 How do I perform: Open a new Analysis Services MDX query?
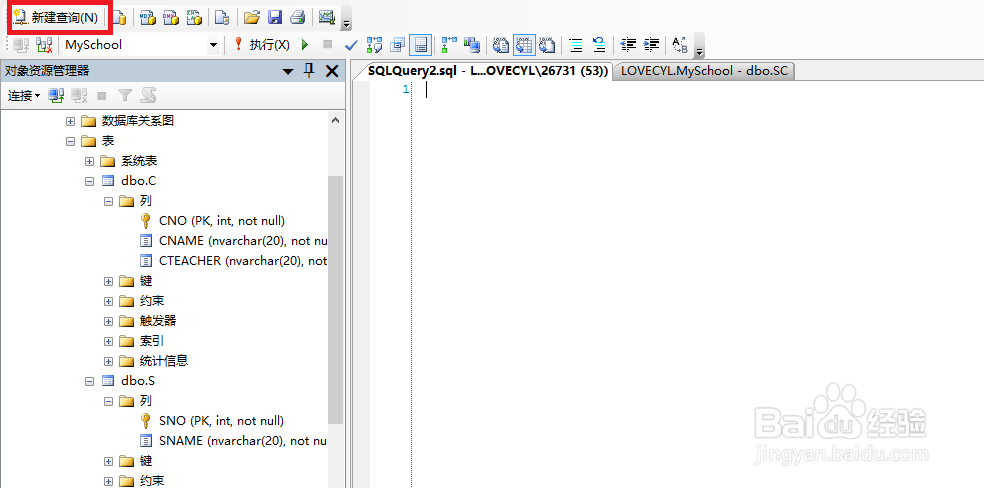click(x=147, y=18)
